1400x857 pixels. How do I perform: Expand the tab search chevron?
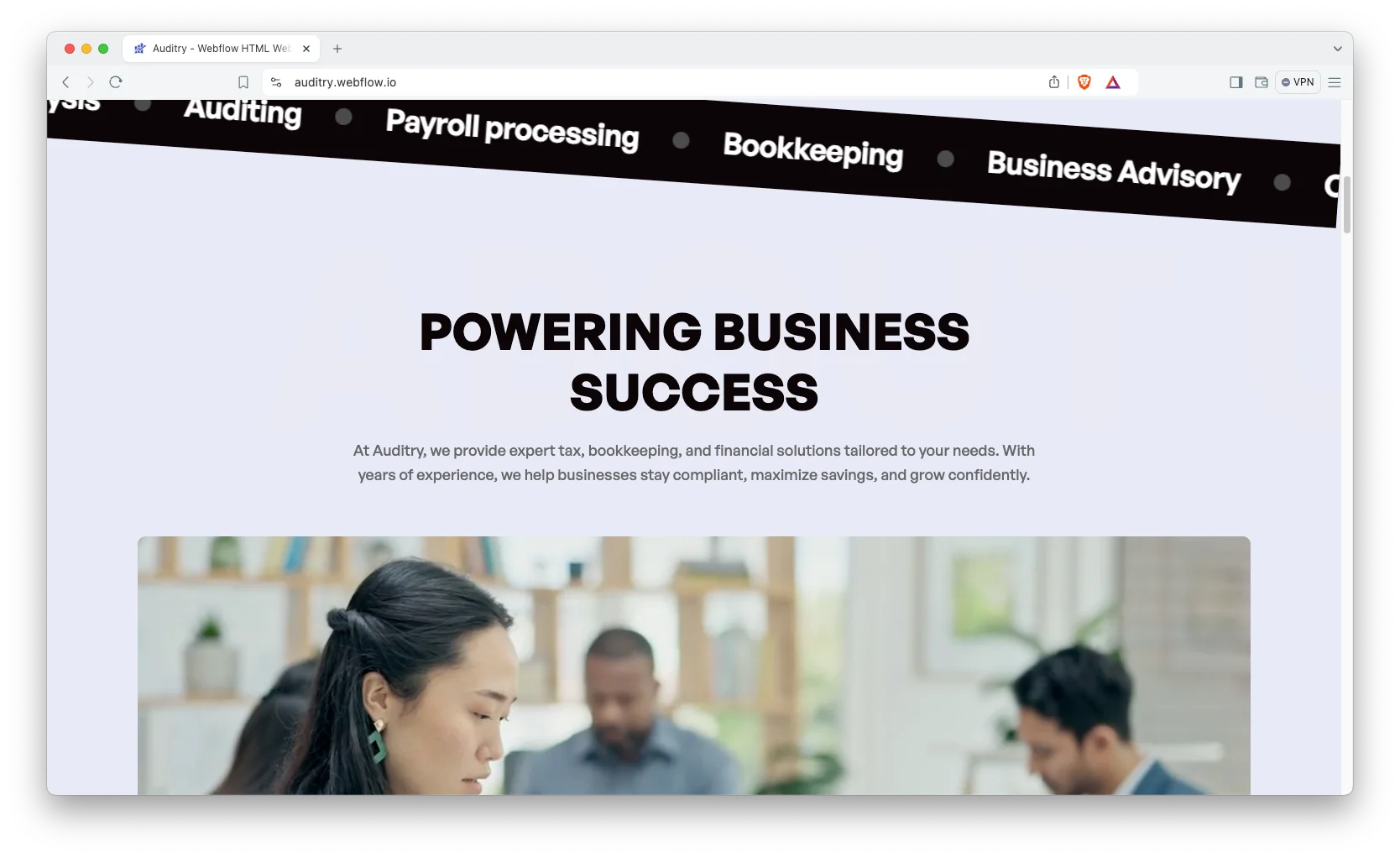(1337, 49)
